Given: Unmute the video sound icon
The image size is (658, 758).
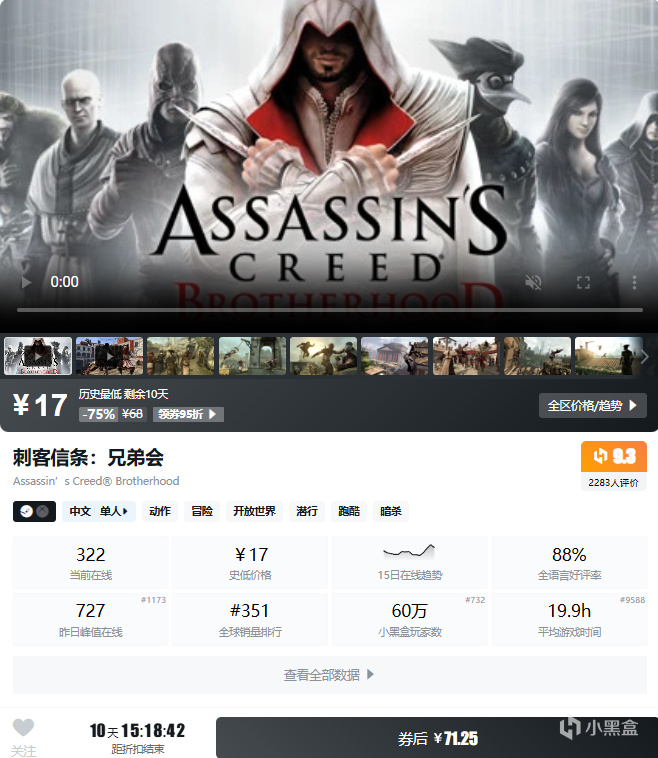Looking at the screenshot, I should click(533, 282).
